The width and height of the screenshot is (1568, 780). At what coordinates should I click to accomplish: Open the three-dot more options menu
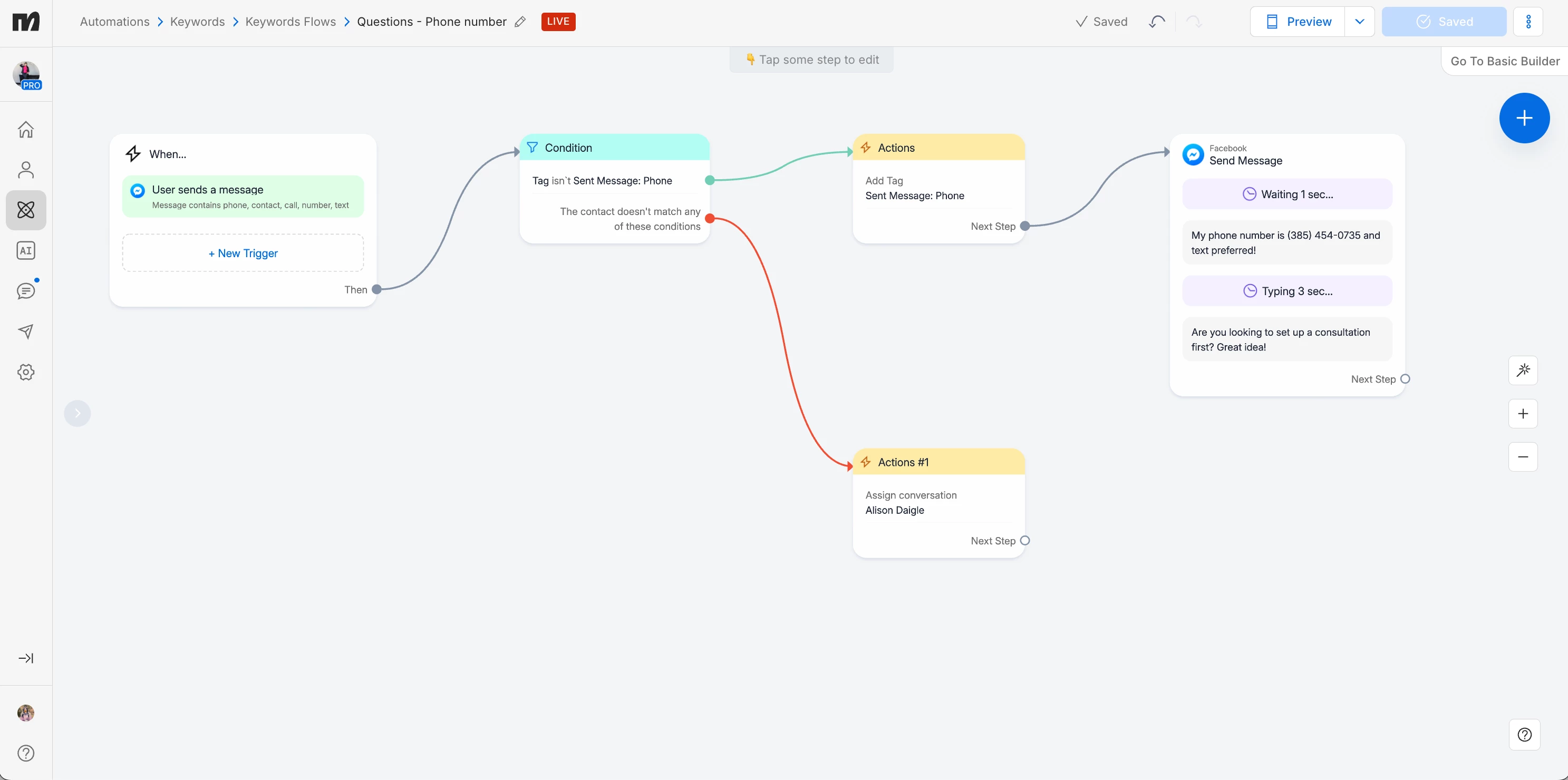click(x=1528, y=22)
